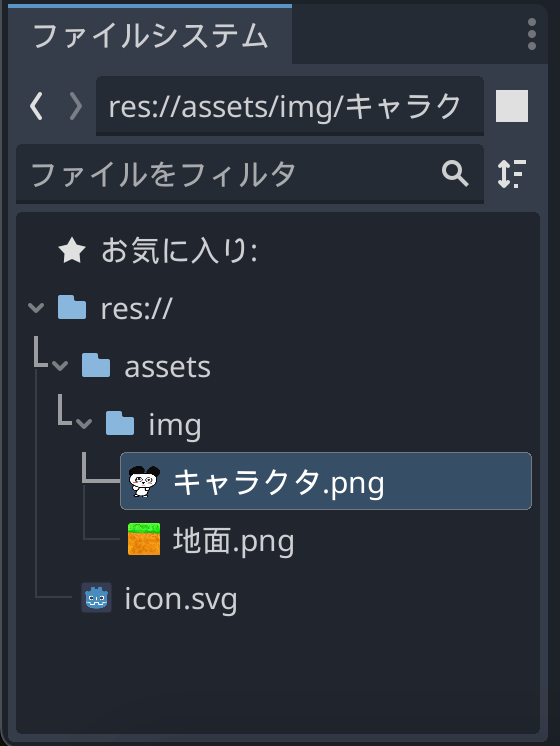Go forward in folder history
This screenshot has width=560, height=746.
click(75, 106)
